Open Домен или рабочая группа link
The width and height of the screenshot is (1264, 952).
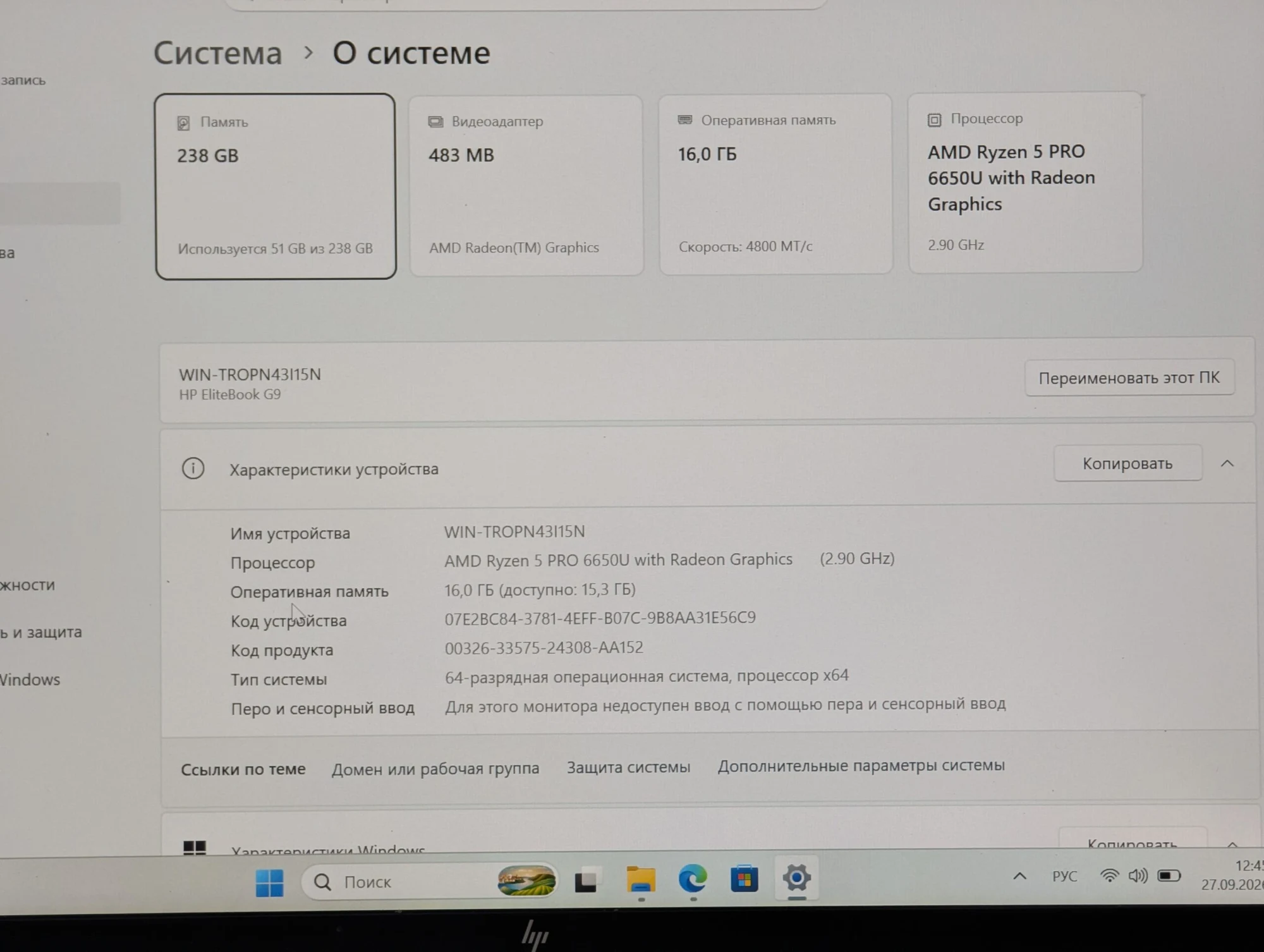click(435, 769)
